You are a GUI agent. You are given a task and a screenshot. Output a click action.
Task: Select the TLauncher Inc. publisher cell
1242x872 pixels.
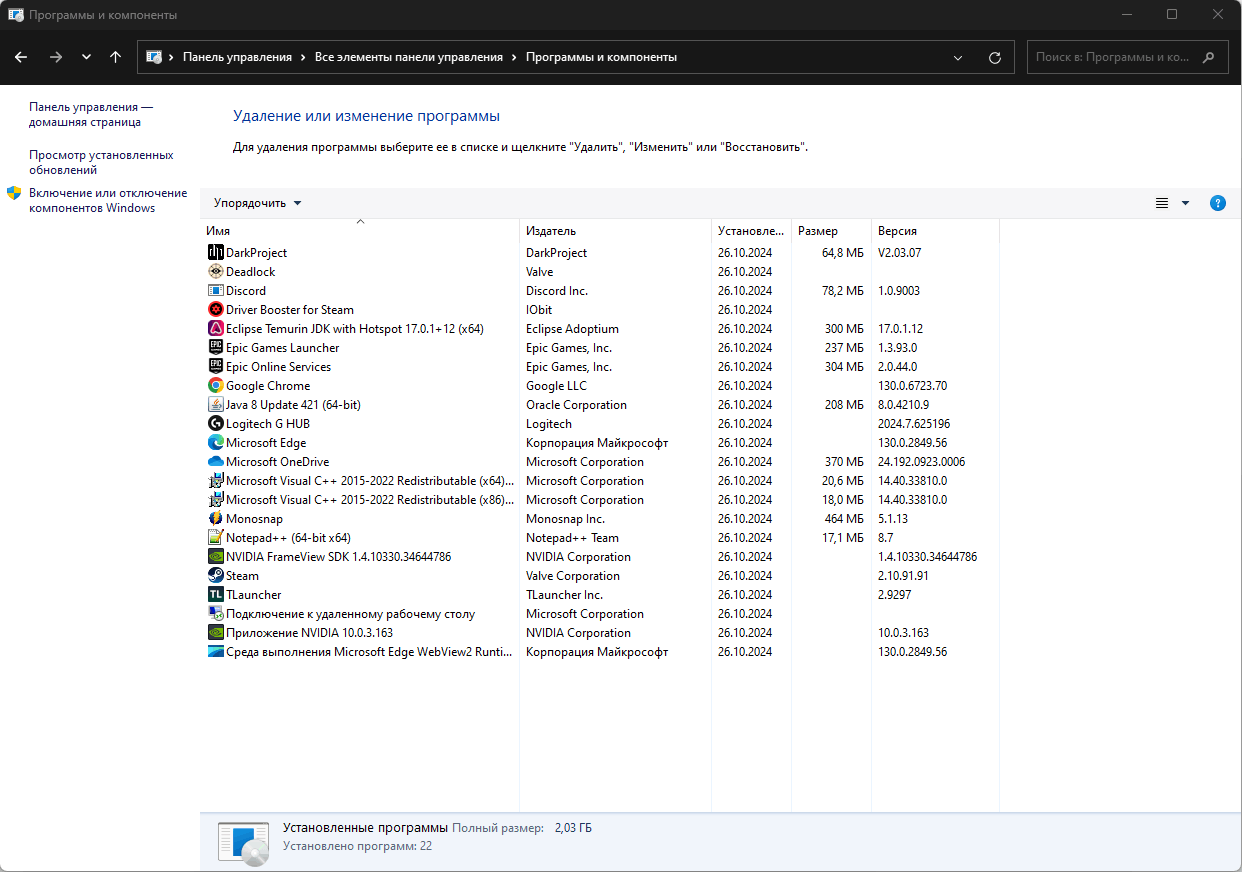pos(564,595)
